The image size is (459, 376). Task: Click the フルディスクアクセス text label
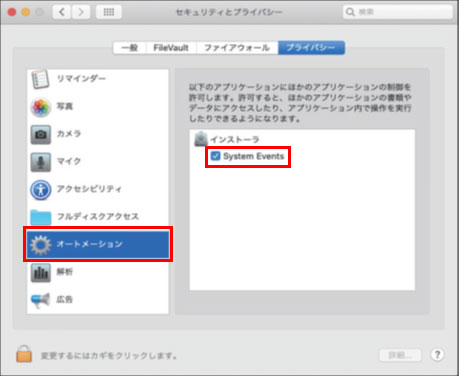pos(98,217)
